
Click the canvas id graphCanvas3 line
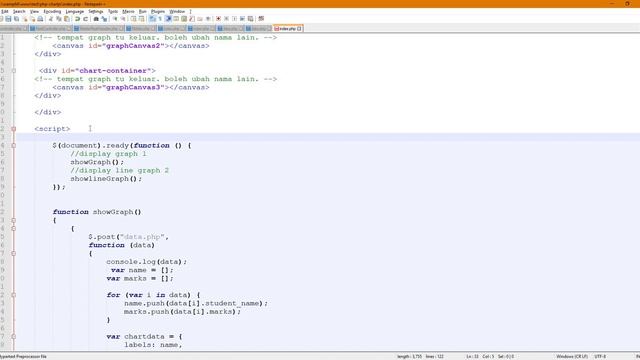[131, 87]
